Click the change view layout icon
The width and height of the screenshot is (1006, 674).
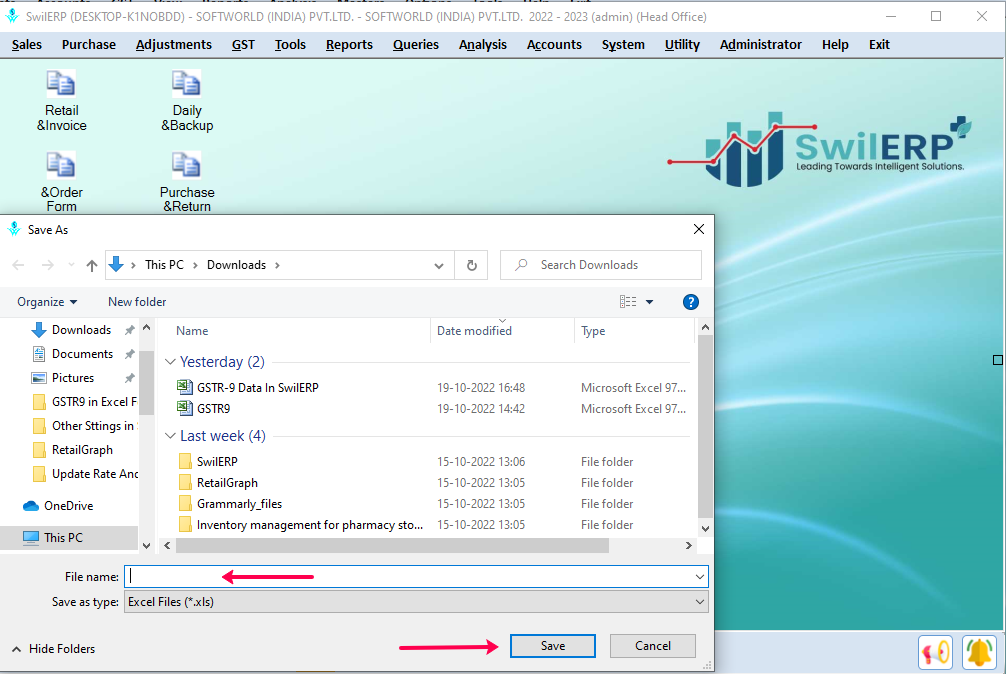(628, 302)
